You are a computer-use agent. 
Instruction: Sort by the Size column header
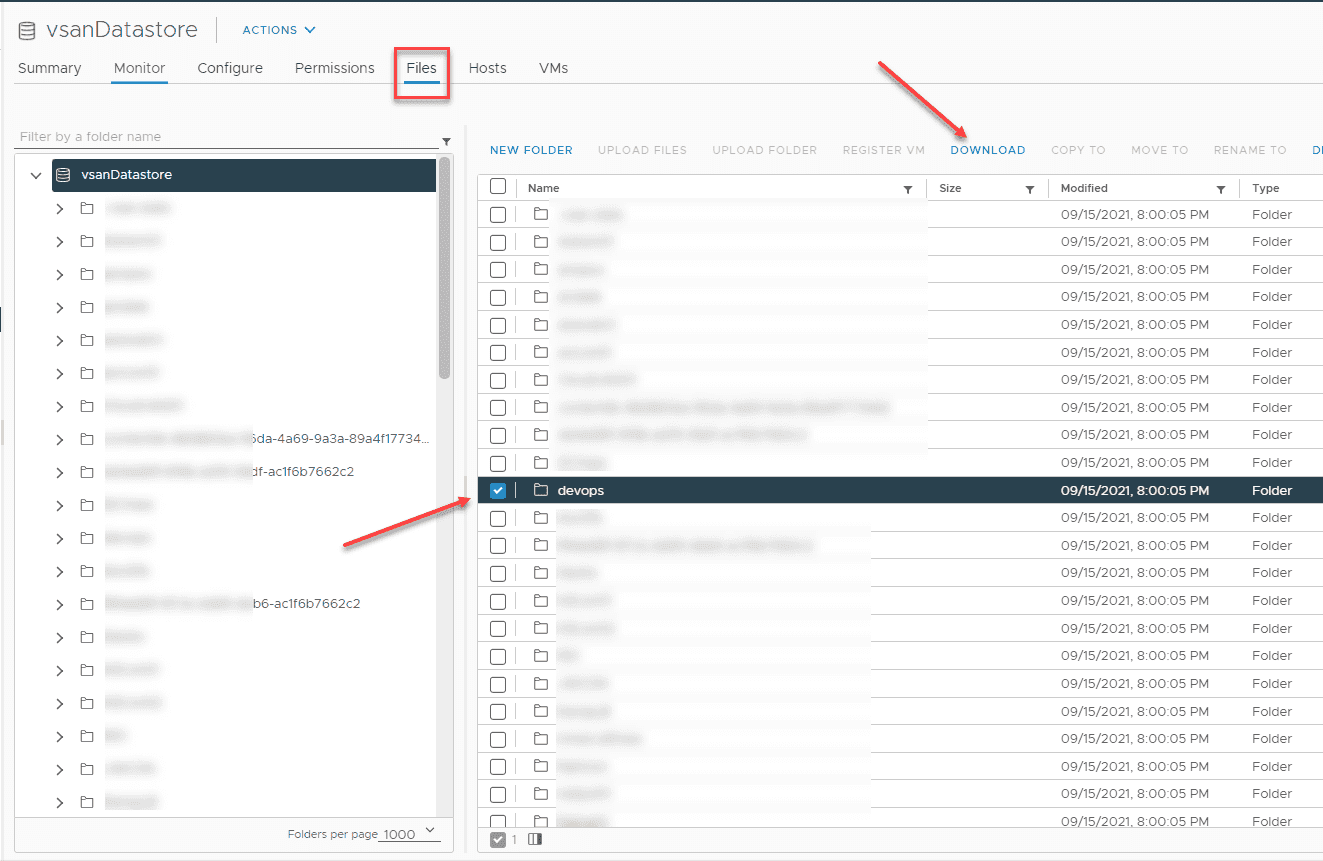950,188
